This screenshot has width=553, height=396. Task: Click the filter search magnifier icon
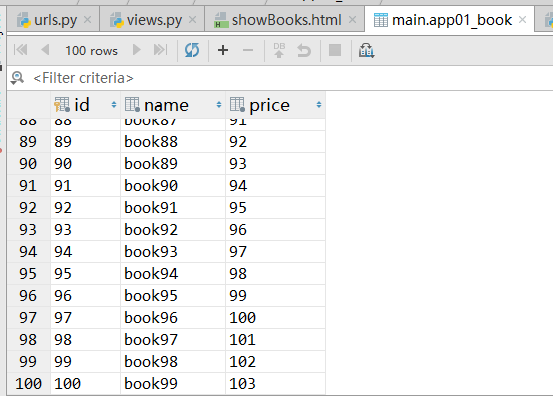pyautogui.click(x=17, y=78)
